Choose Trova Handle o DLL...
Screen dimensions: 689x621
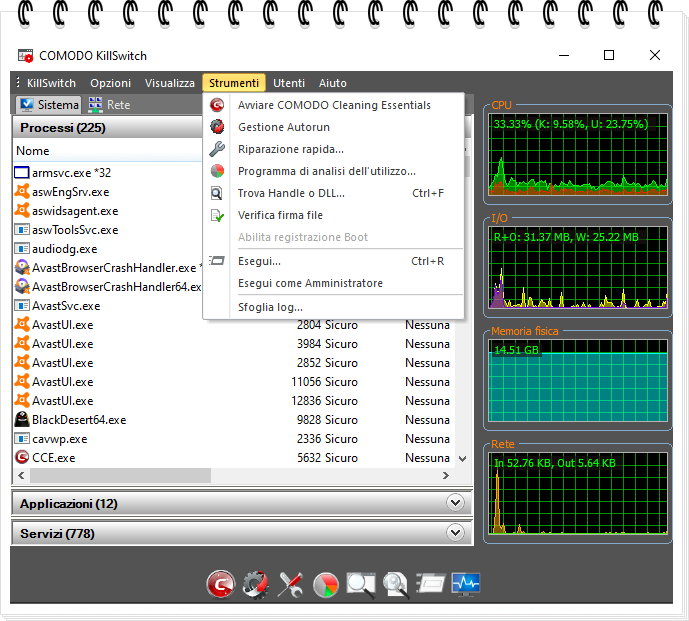(x=333, y=193)
